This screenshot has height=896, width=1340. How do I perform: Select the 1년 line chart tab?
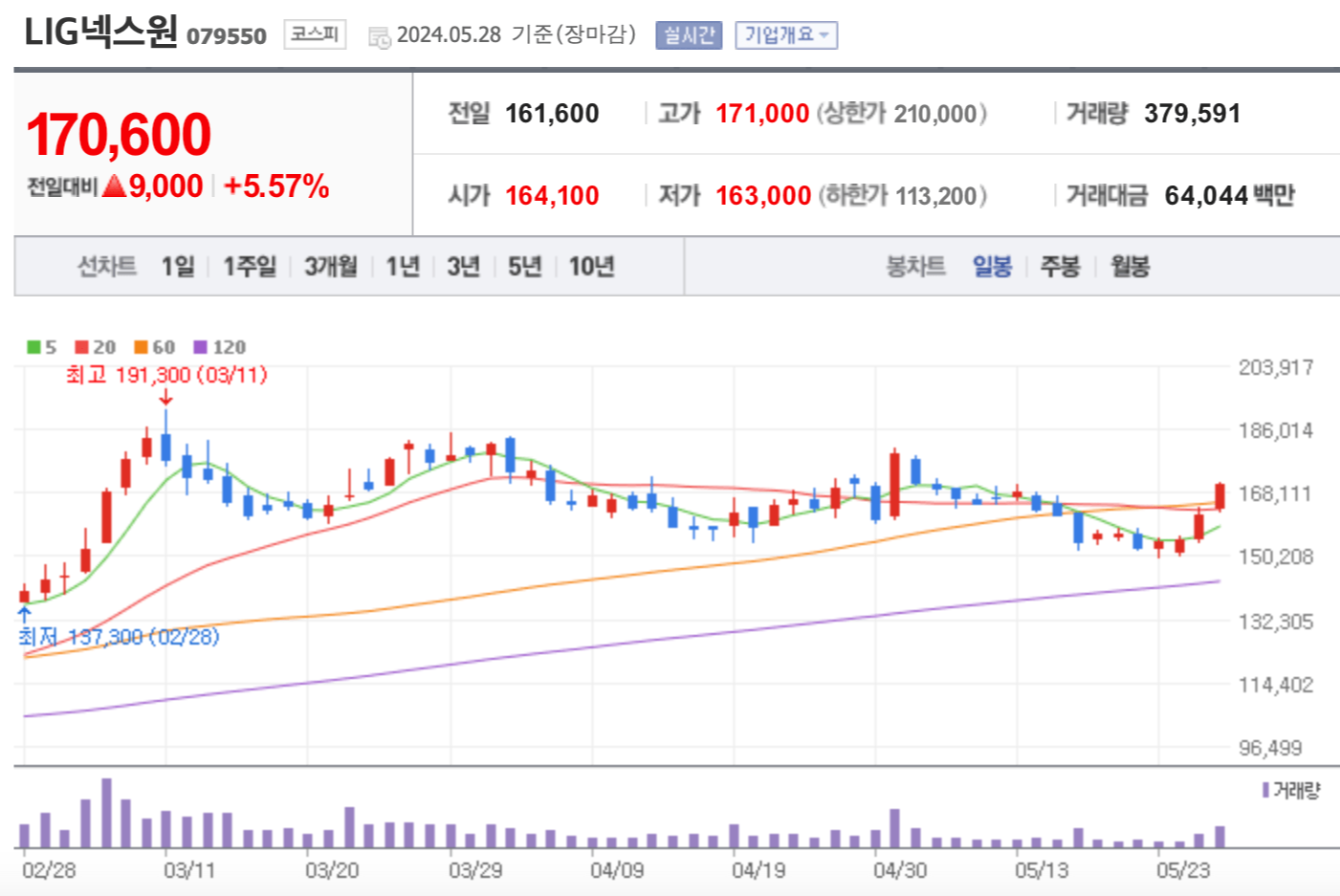click(403, 266)
